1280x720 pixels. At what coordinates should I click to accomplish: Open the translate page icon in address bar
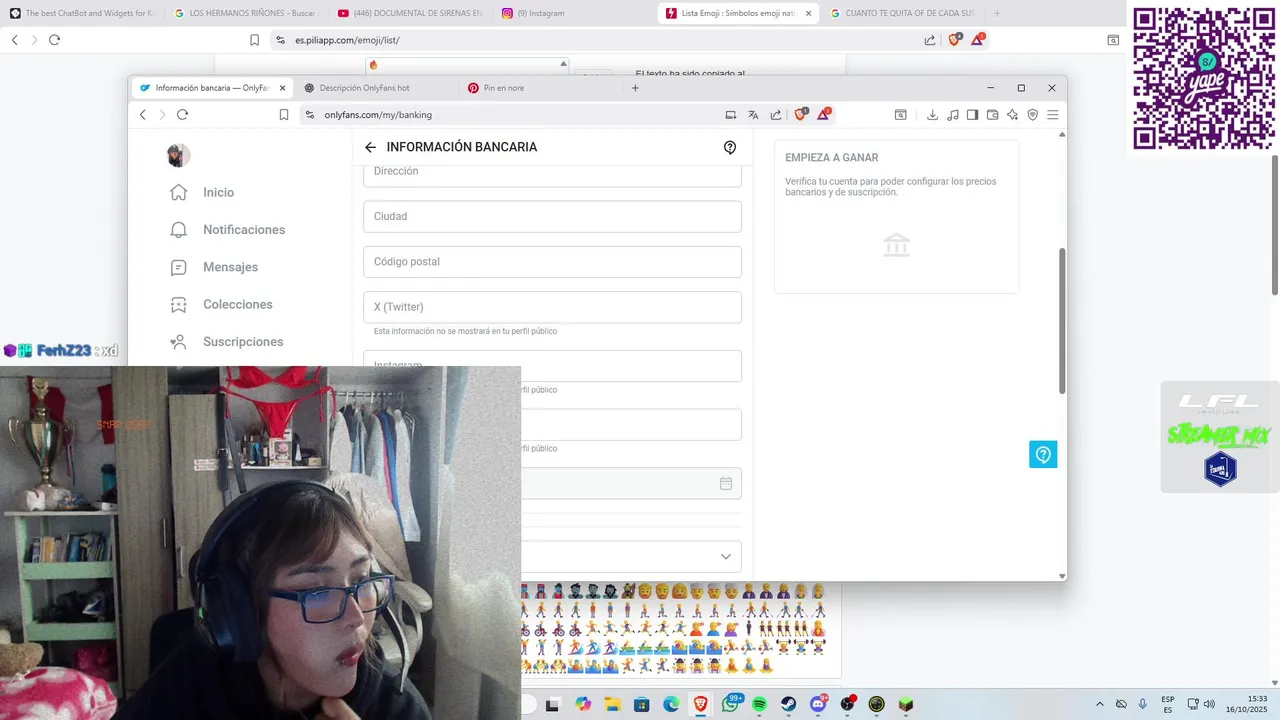[x=753, y=115]
